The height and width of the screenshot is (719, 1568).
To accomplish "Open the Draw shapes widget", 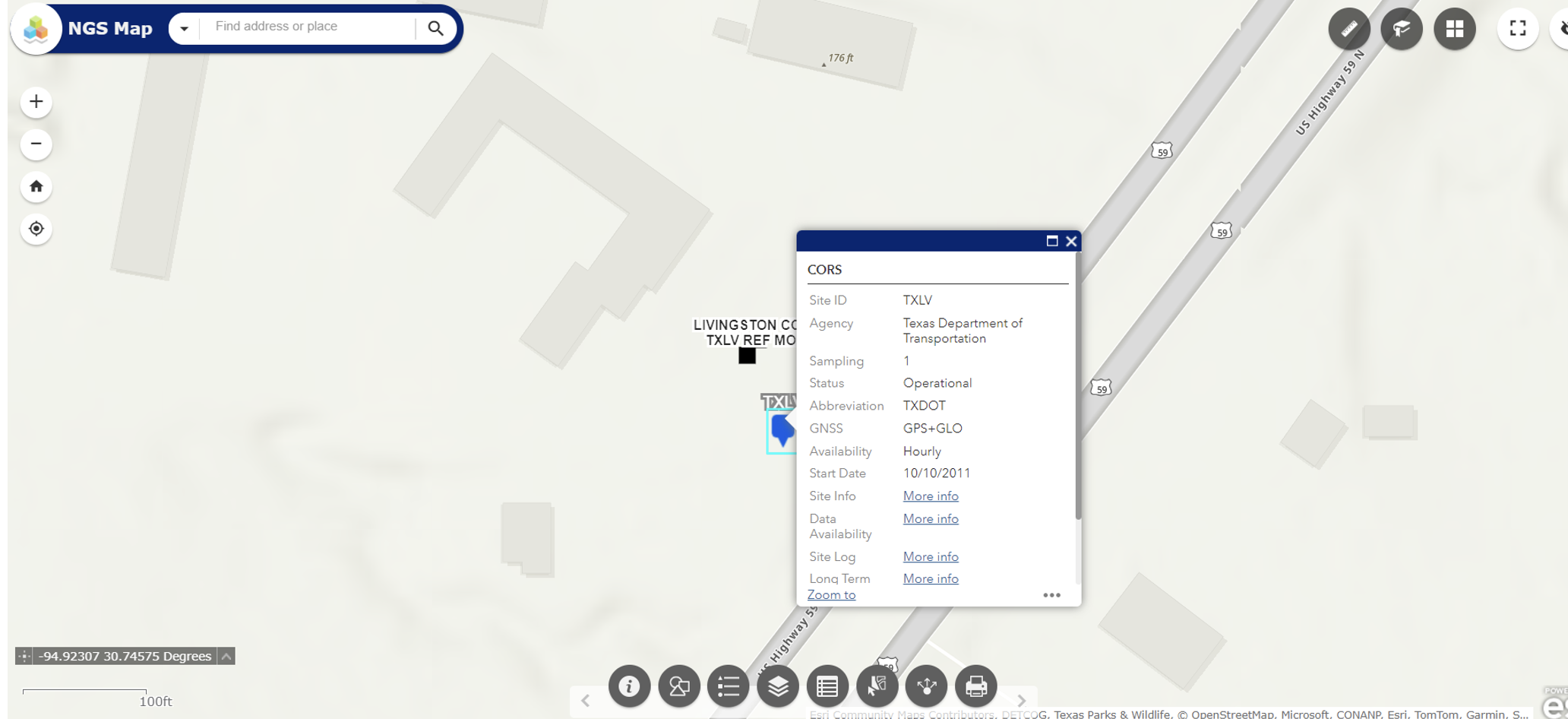I will coord(678,686).
